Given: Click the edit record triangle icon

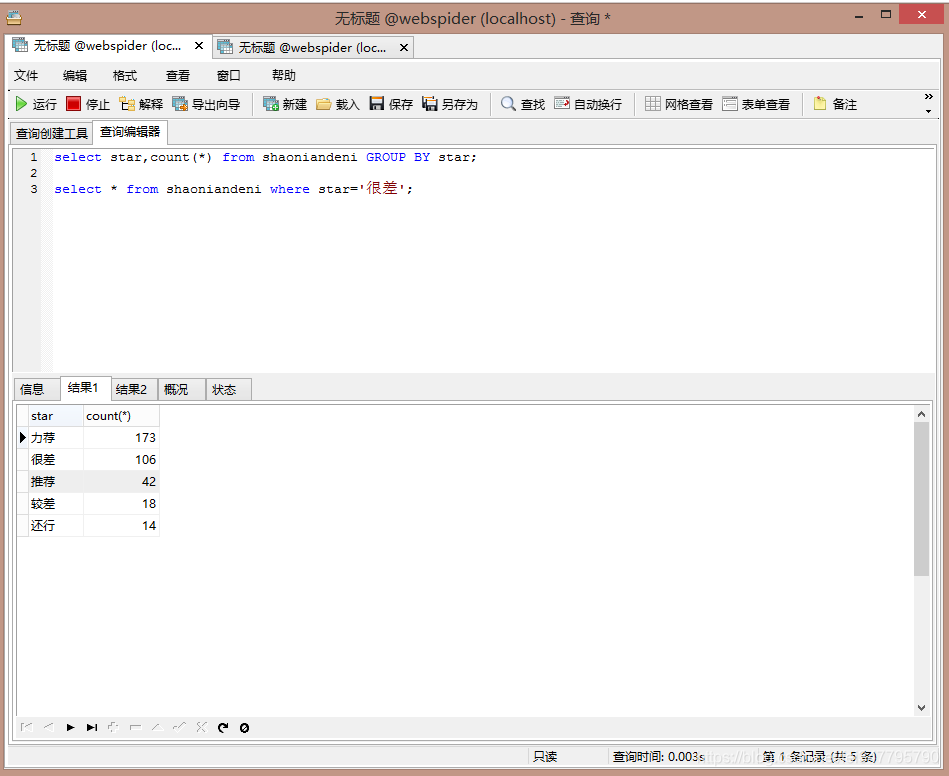Looking at the screenshot, I should (x=157, y=727).
